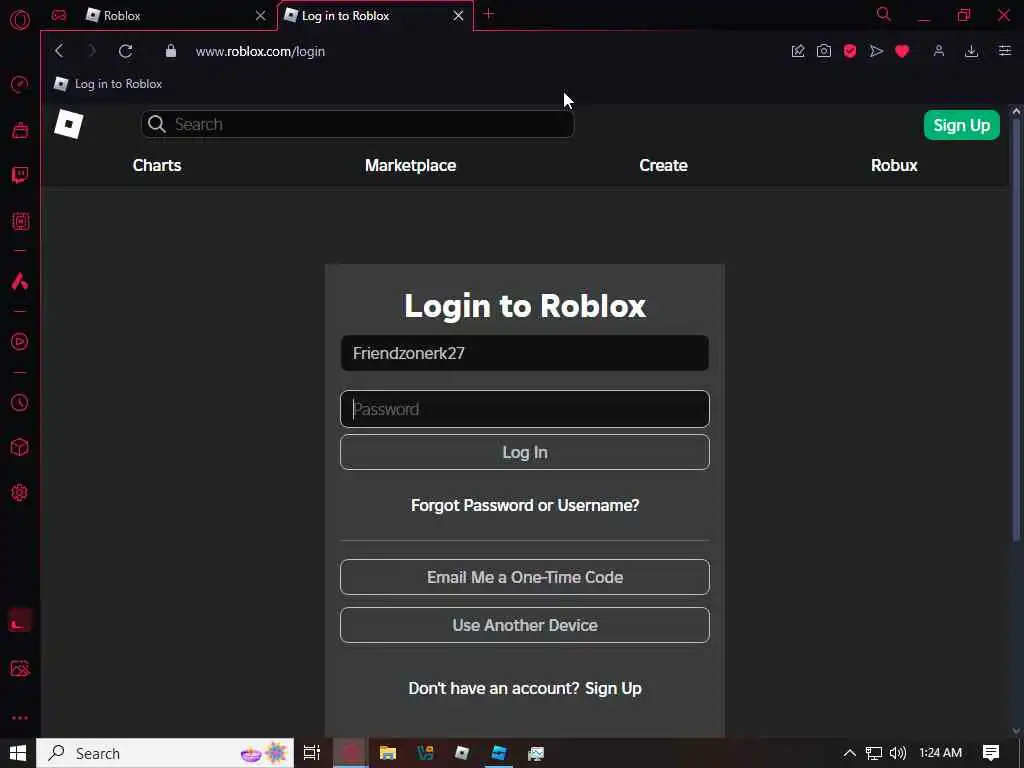The height and width of the screenshot is (768, 1024).
Task: Click the Log in to Roblox bookmark
Action: [108, 84]
